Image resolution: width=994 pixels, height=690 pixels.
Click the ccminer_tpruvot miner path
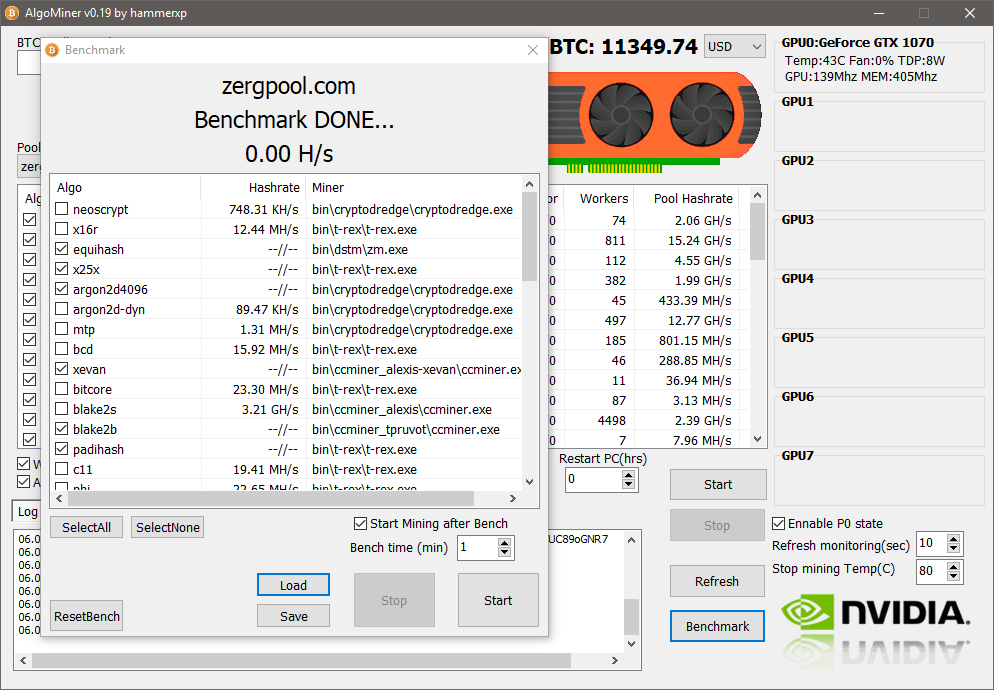coord(406,429)
